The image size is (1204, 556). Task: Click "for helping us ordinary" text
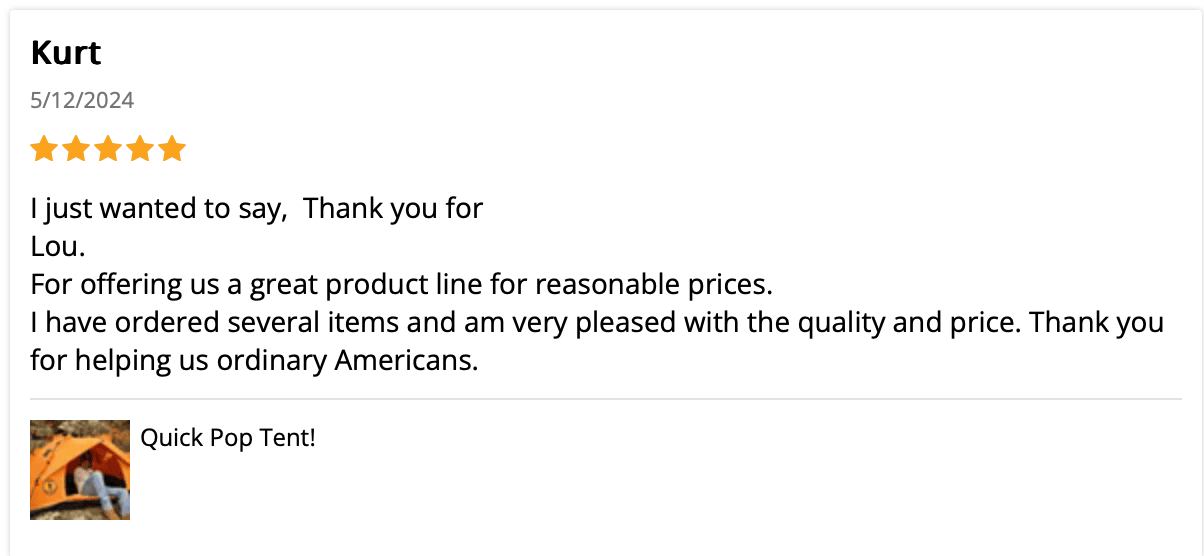tap(178, 360)
